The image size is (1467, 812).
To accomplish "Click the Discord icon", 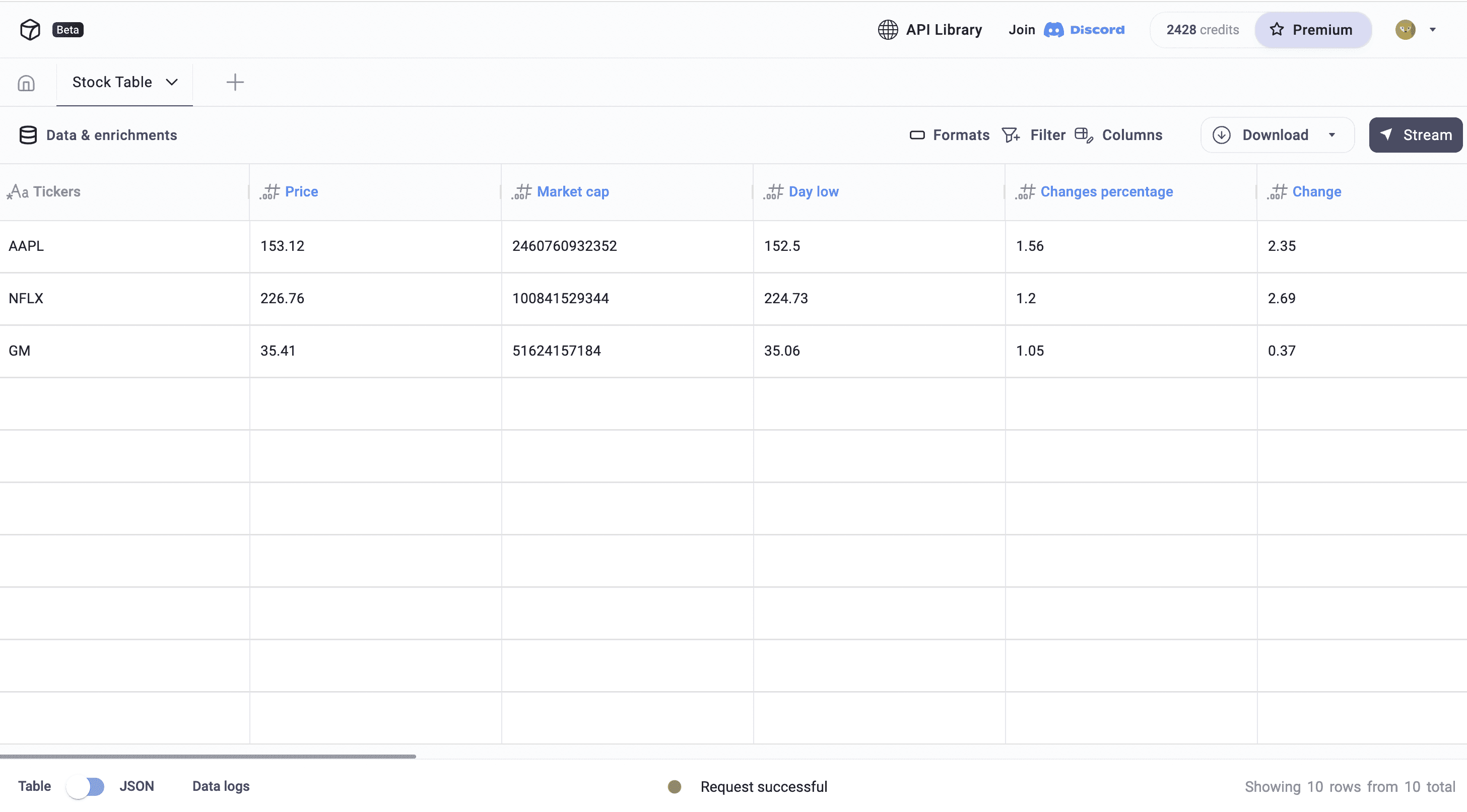I will 1054,30.
